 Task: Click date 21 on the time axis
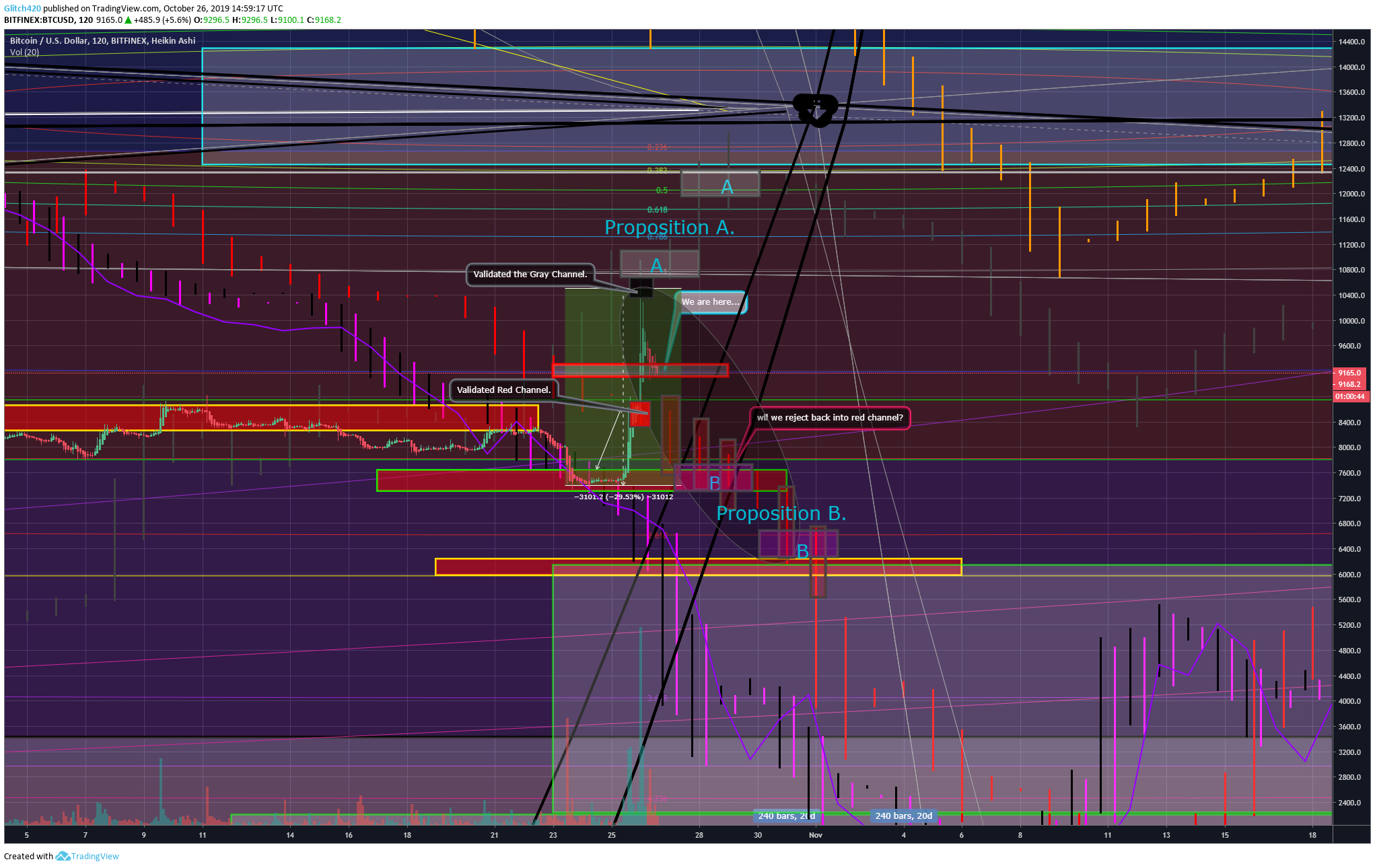(x=495, y=835)
